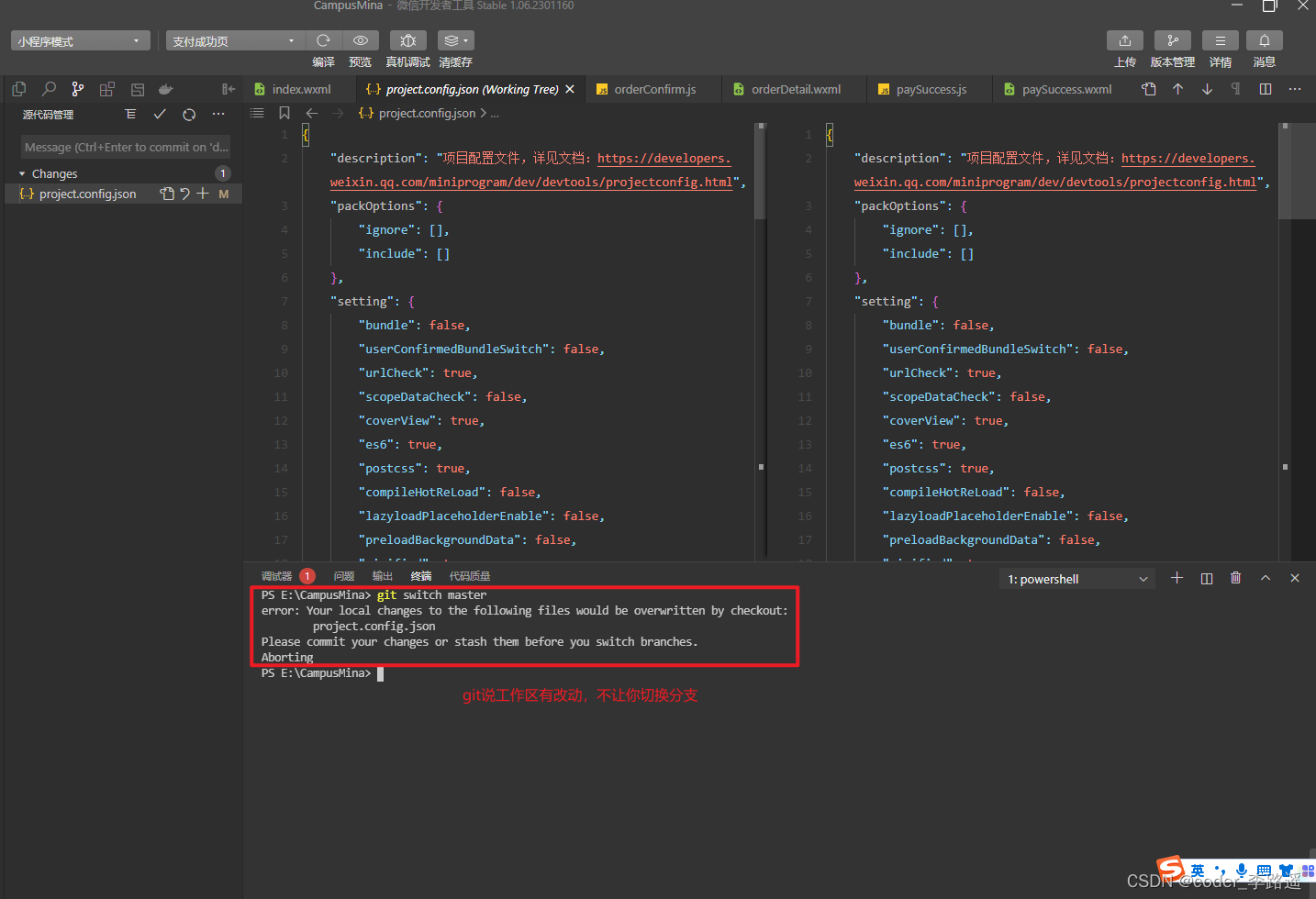1316x899 pixels.
Task: Switch to orderDetail.wxml tab
Action: [x=796, y=89]
